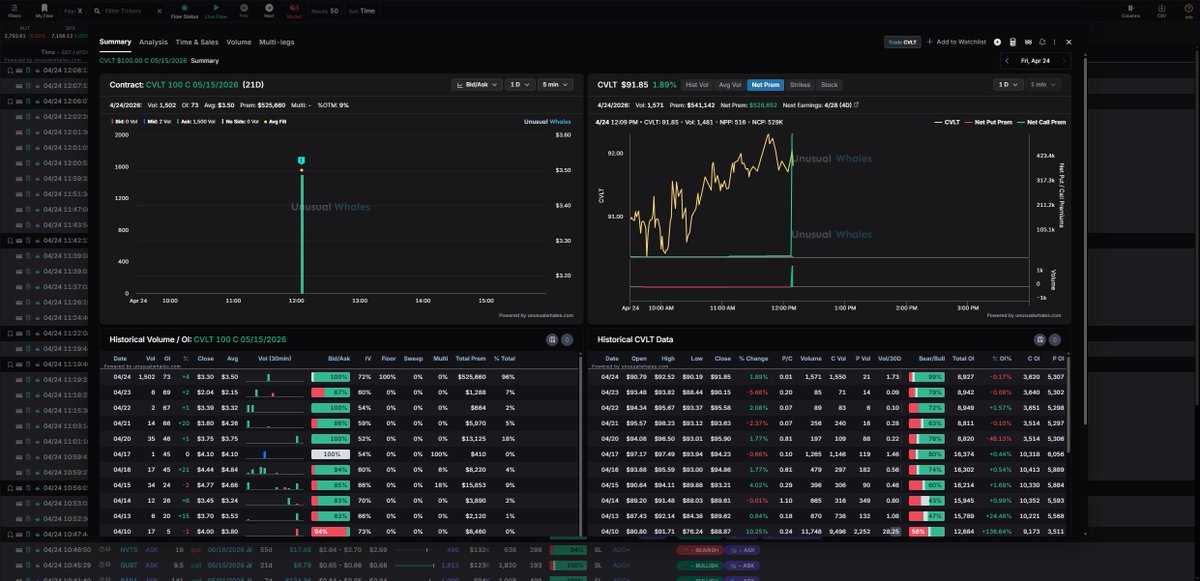1200x581 pixels.
Task: Open Next Earnings external link icon
Action: tap(856, 104)
